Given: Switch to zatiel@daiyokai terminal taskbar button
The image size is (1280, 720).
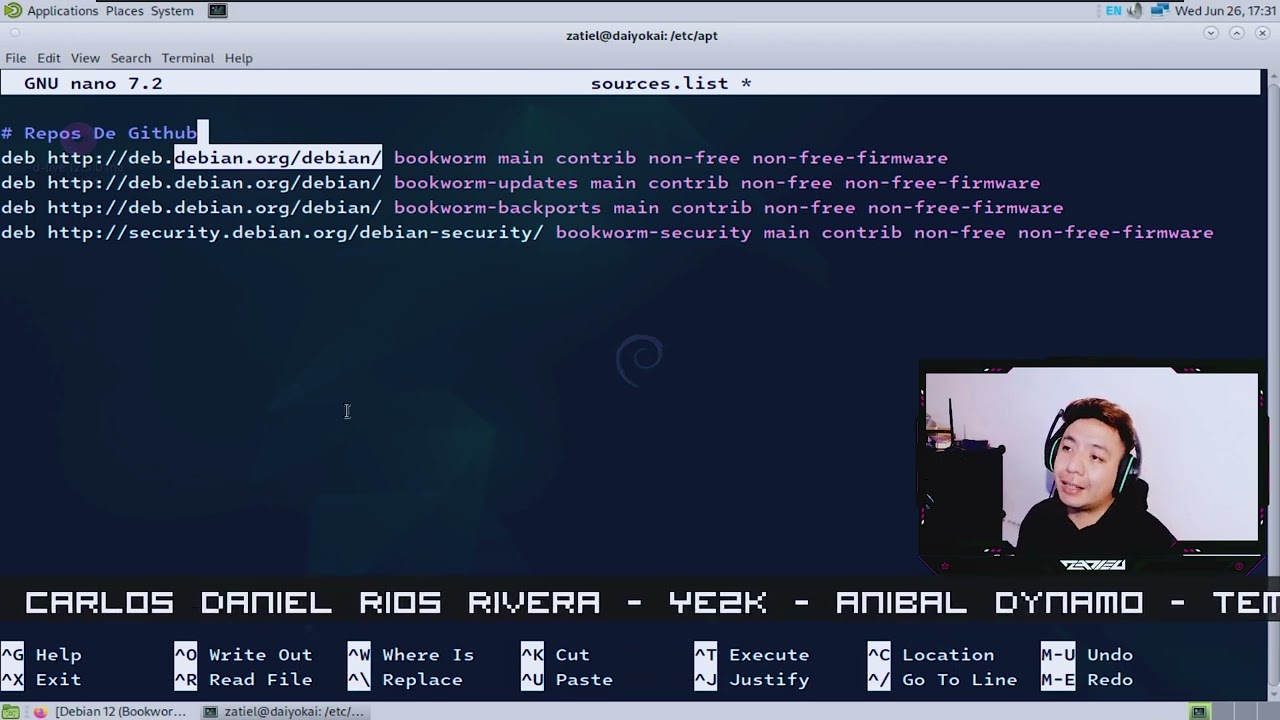Looking at the screenshot, I should tap(285, 712).
